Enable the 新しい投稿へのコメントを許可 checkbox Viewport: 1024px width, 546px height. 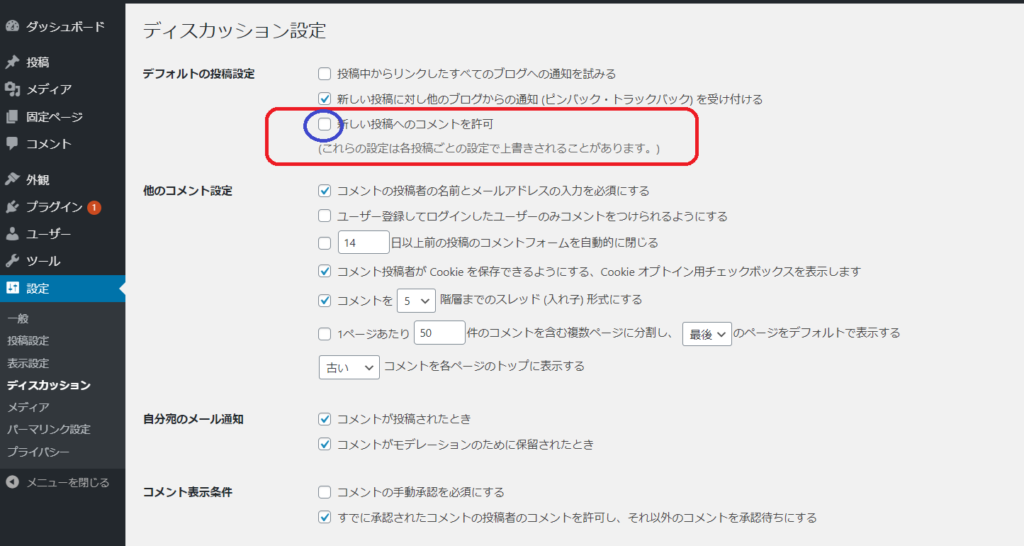(x=324, y=125)
